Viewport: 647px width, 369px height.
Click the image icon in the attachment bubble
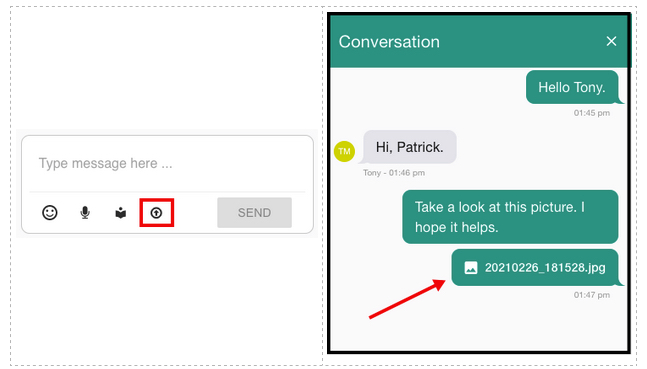coord(471,268)
